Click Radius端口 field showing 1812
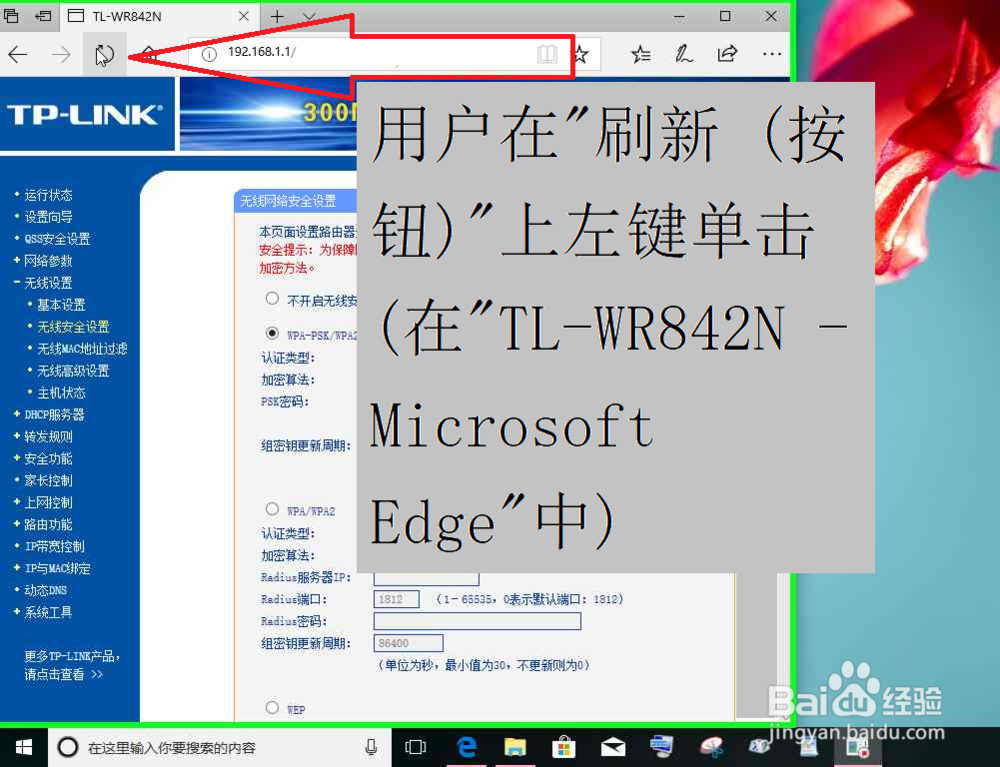 click(396, 599)
